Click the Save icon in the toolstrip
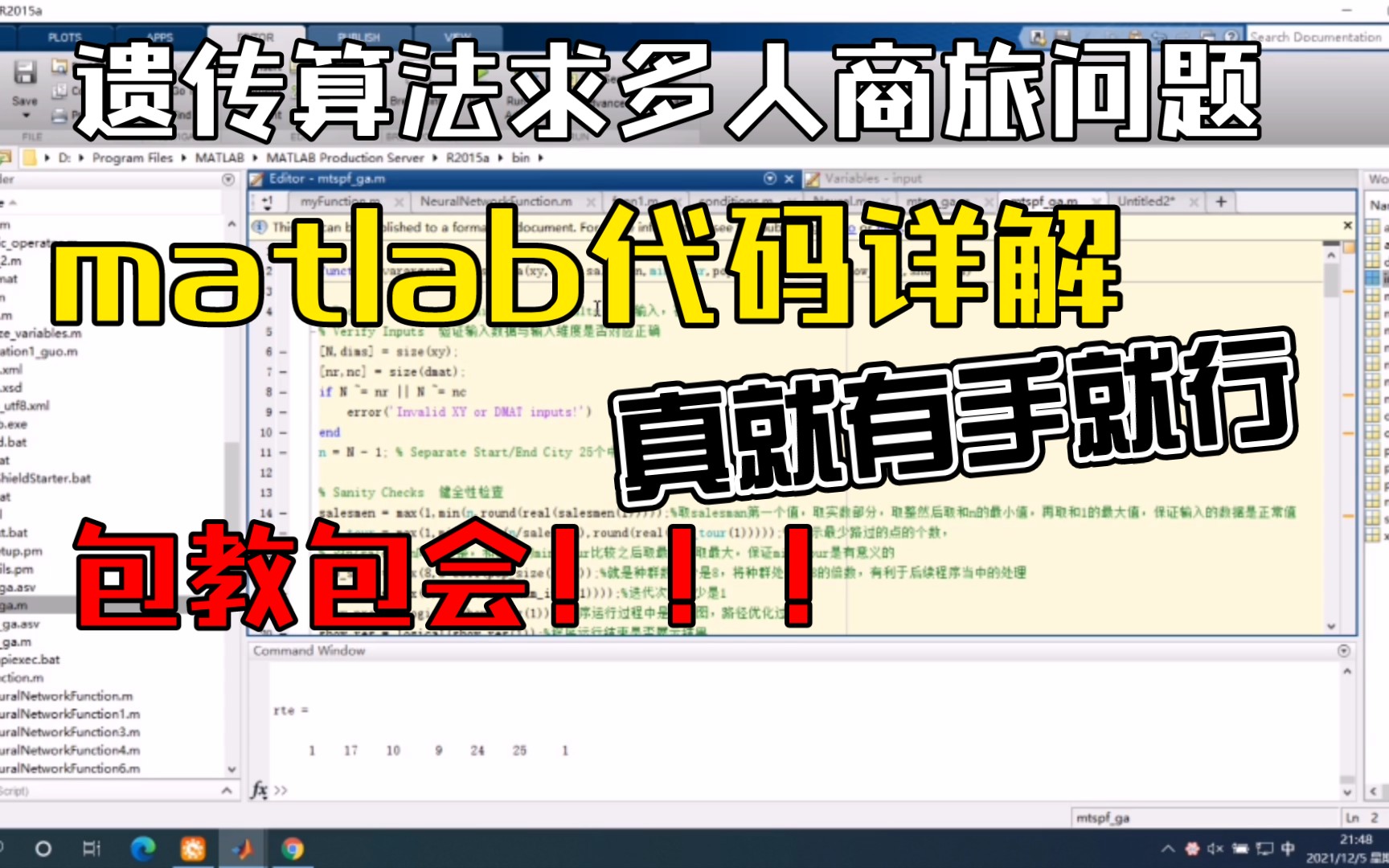Viewport: 1389px width, 868px height. point(25,73)
